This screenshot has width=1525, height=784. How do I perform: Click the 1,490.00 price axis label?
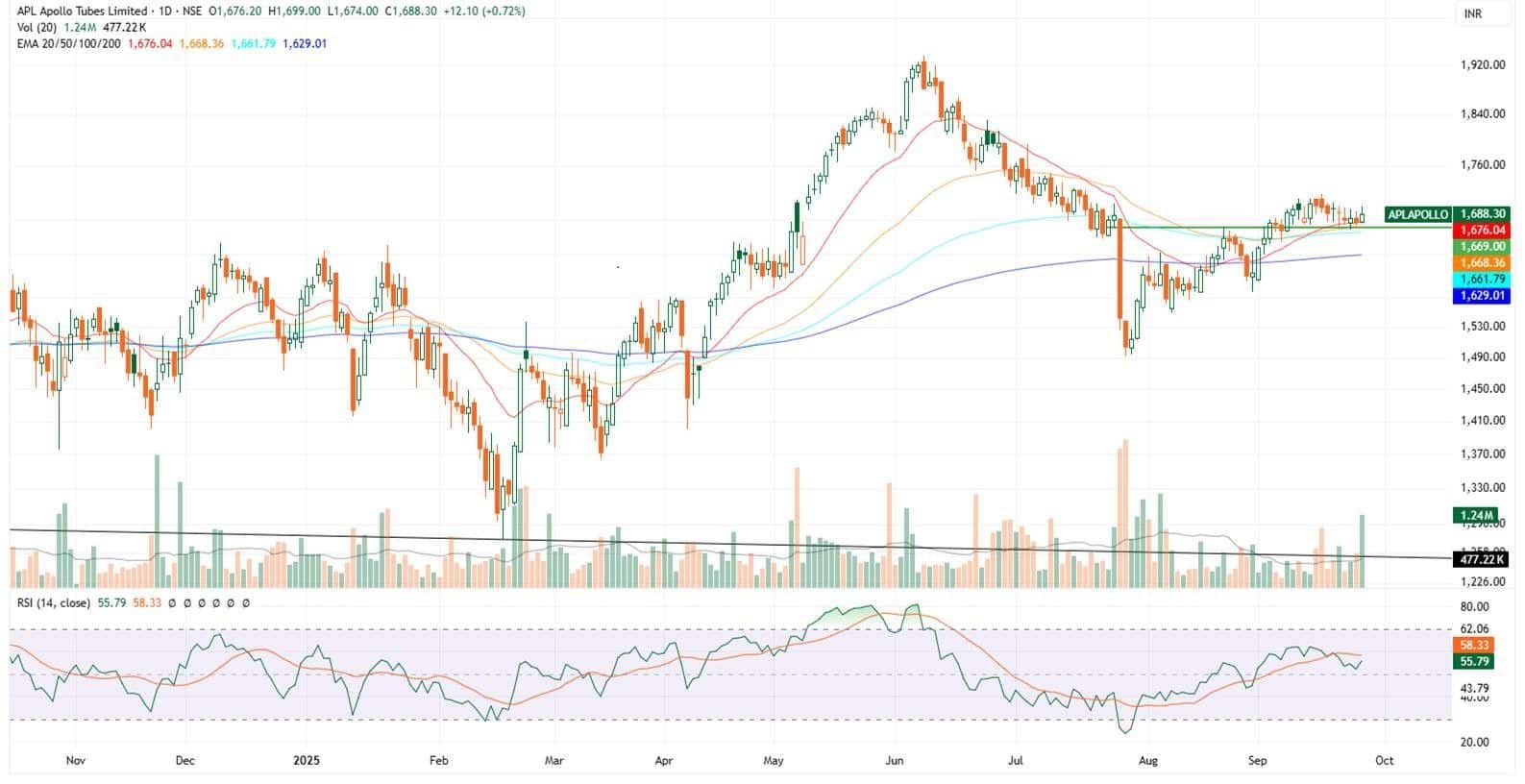pos(1482,357)
